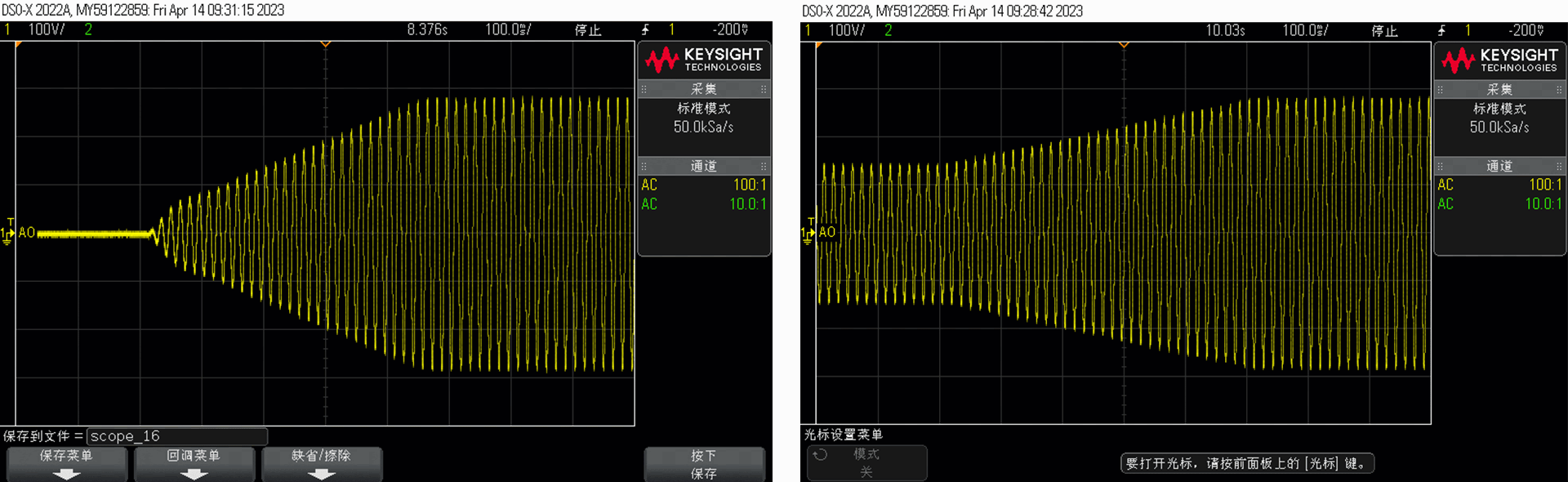This screenshot has width=1568, height=482.
Task: Select channel 2 indicator in left scope
Action: 88,29
